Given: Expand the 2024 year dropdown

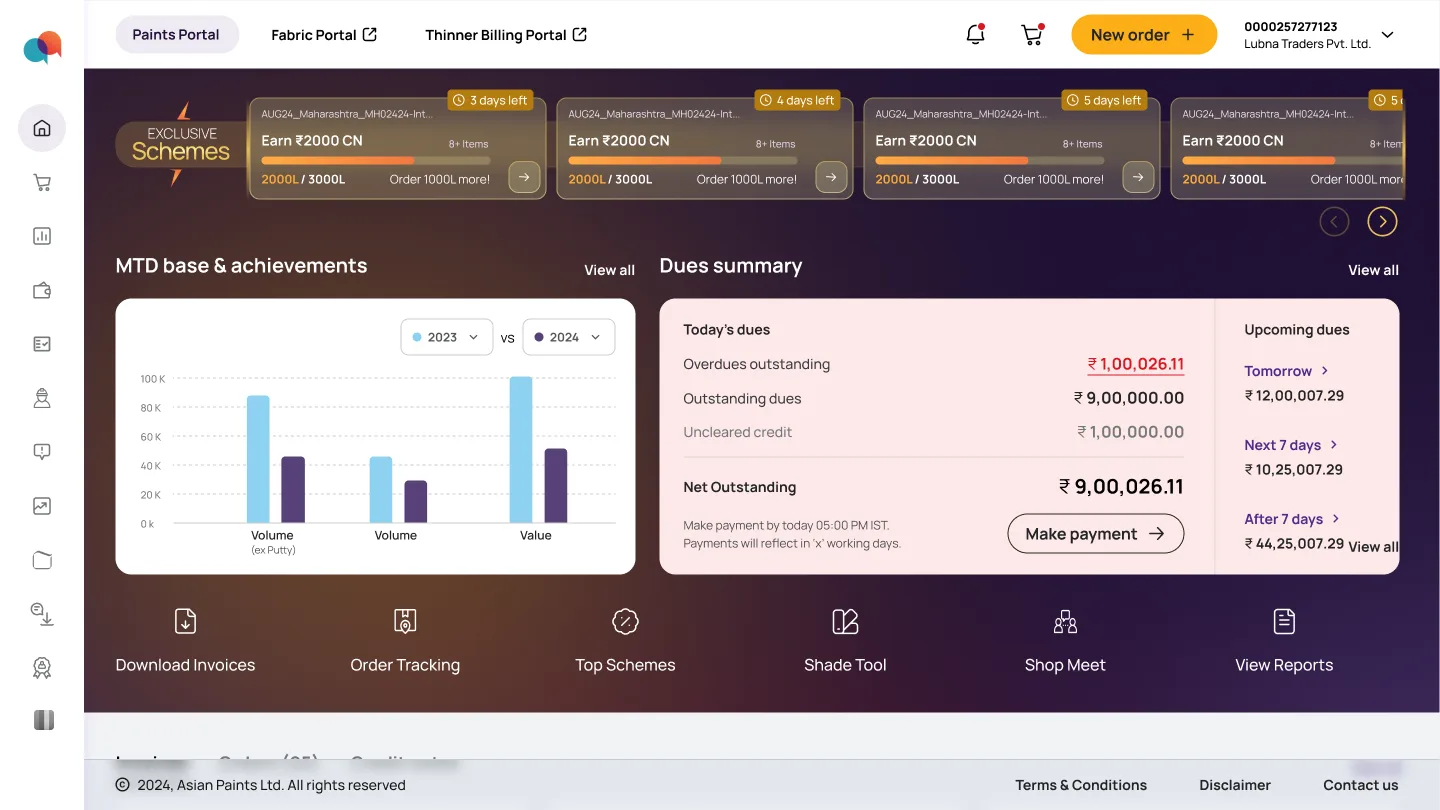Looking at the screenshot, I should tap(569, 337).
